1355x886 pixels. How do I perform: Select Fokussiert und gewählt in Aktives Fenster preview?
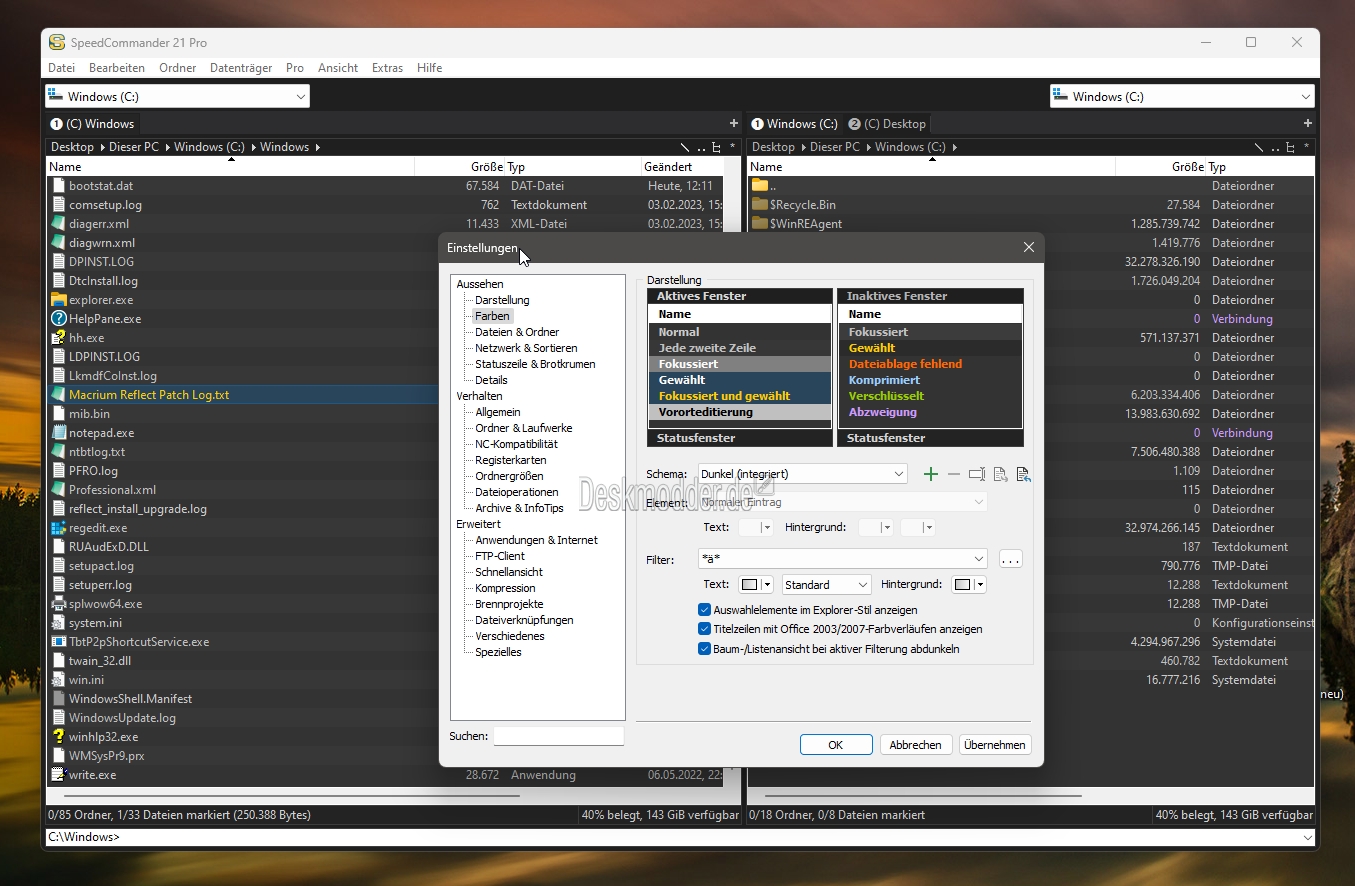pyautogui.click(x=739, y=396)
